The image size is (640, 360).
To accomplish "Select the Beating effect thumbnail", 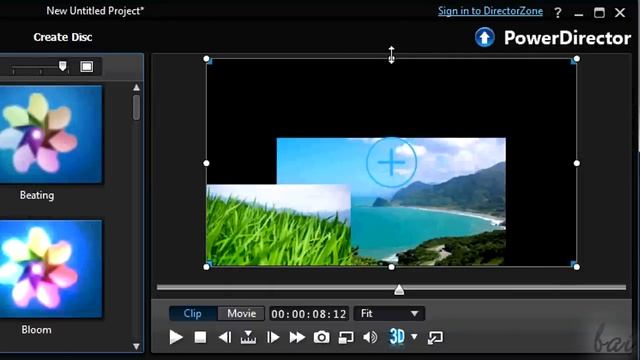I will tap(51, 134).
